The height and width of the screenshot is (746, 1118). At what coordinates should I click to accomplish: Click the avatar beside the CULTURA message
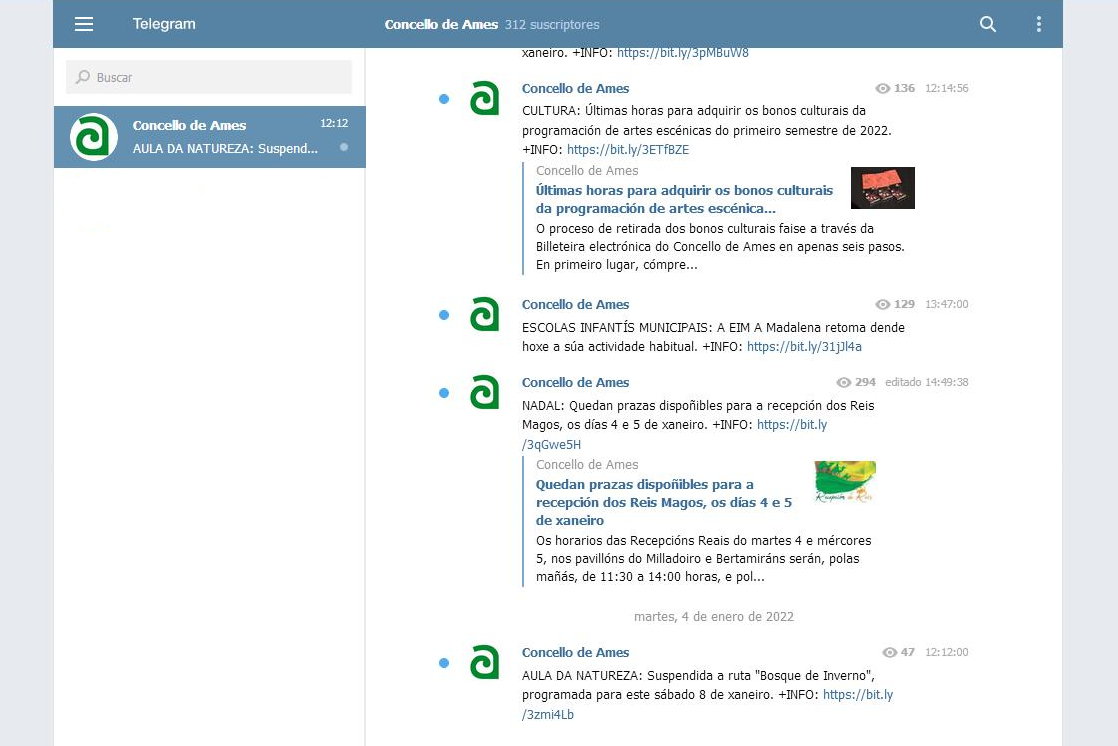(x=484, y=98)
